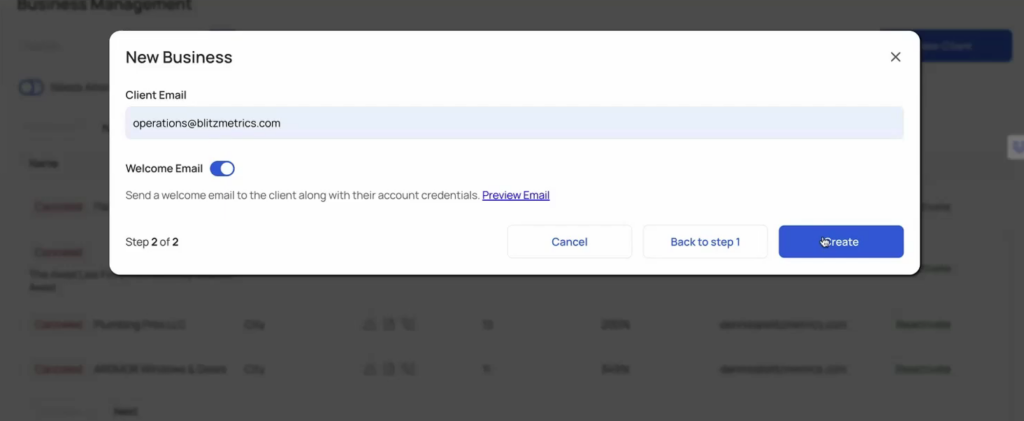The width and height of the screenshot is (1024, 421).
Task: Click first action icon in Plumbing Pros row
Action: coord(369,324)
